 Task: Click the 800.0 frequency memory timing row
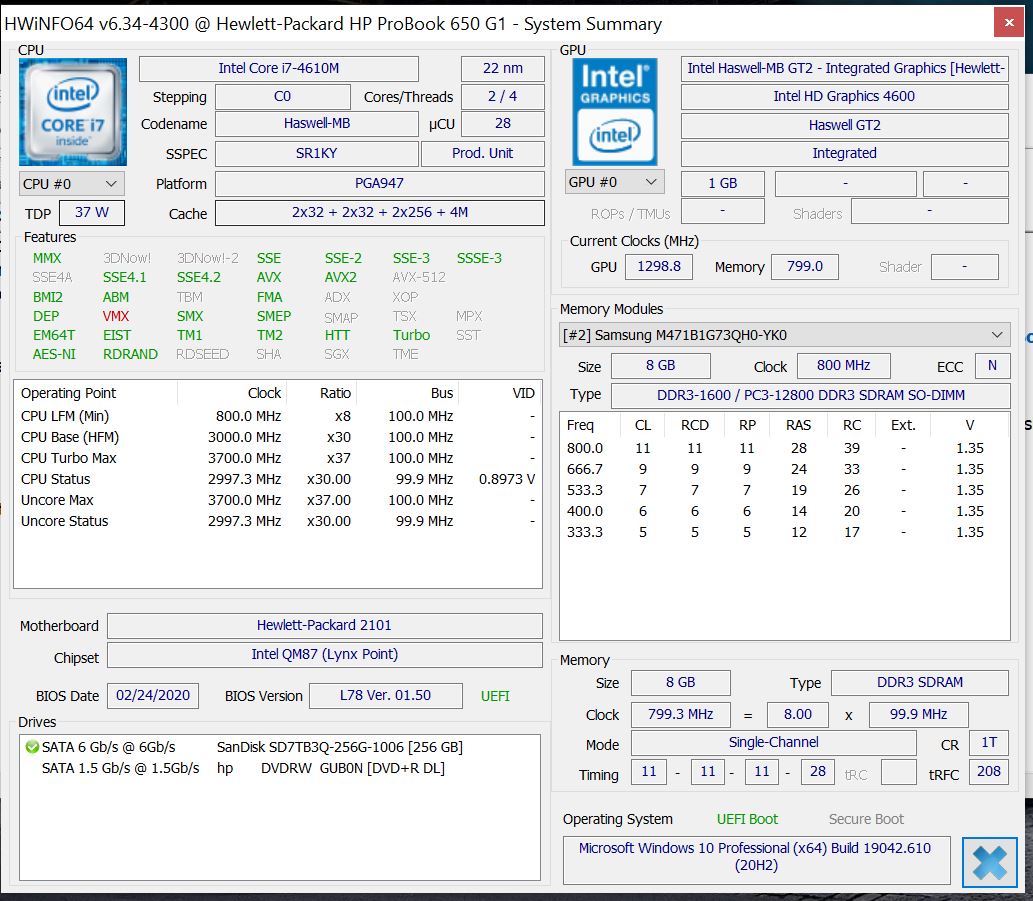click(x=783, y=448)
